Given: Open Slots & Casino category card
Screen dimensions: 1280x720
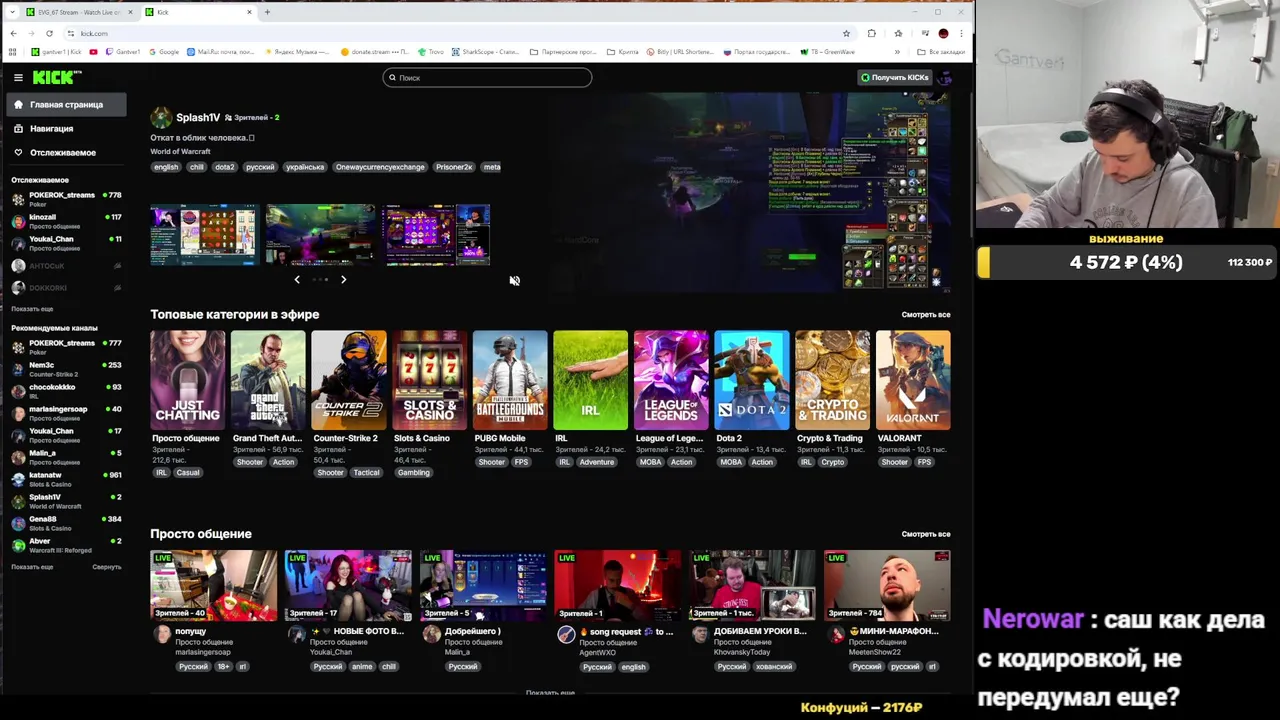Looking at the screenshot, I should [x=429, y=381].
